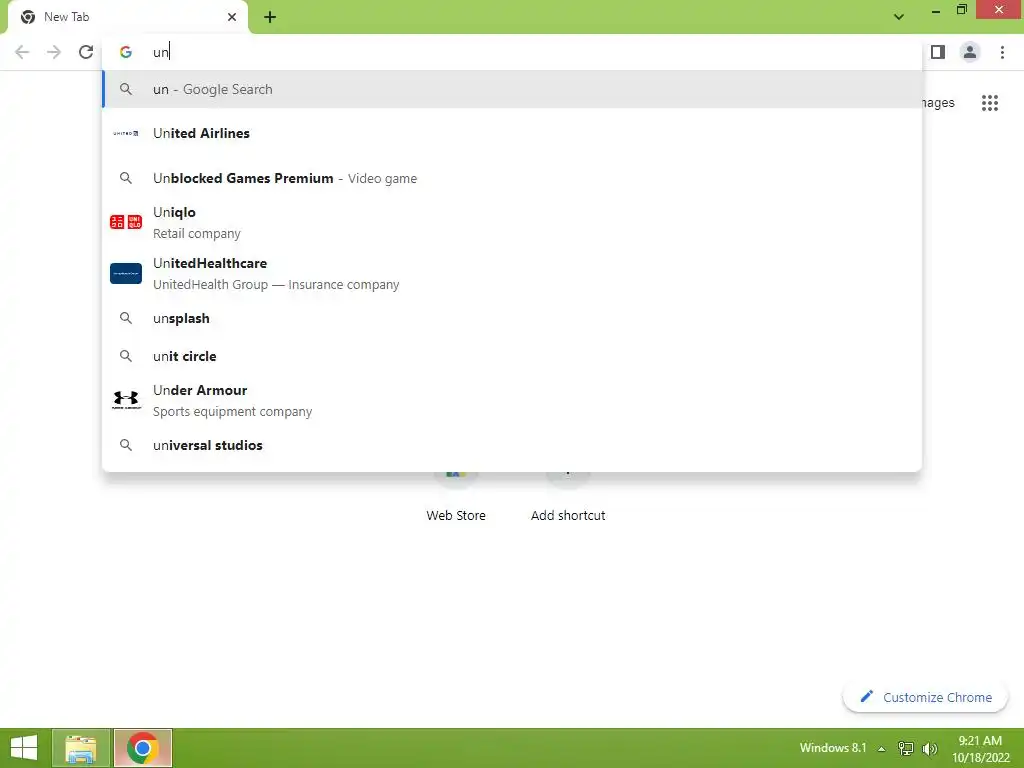Select the universal studios suggestion
The width and height of the screenshot is (1024, 768).
[512, 445]
